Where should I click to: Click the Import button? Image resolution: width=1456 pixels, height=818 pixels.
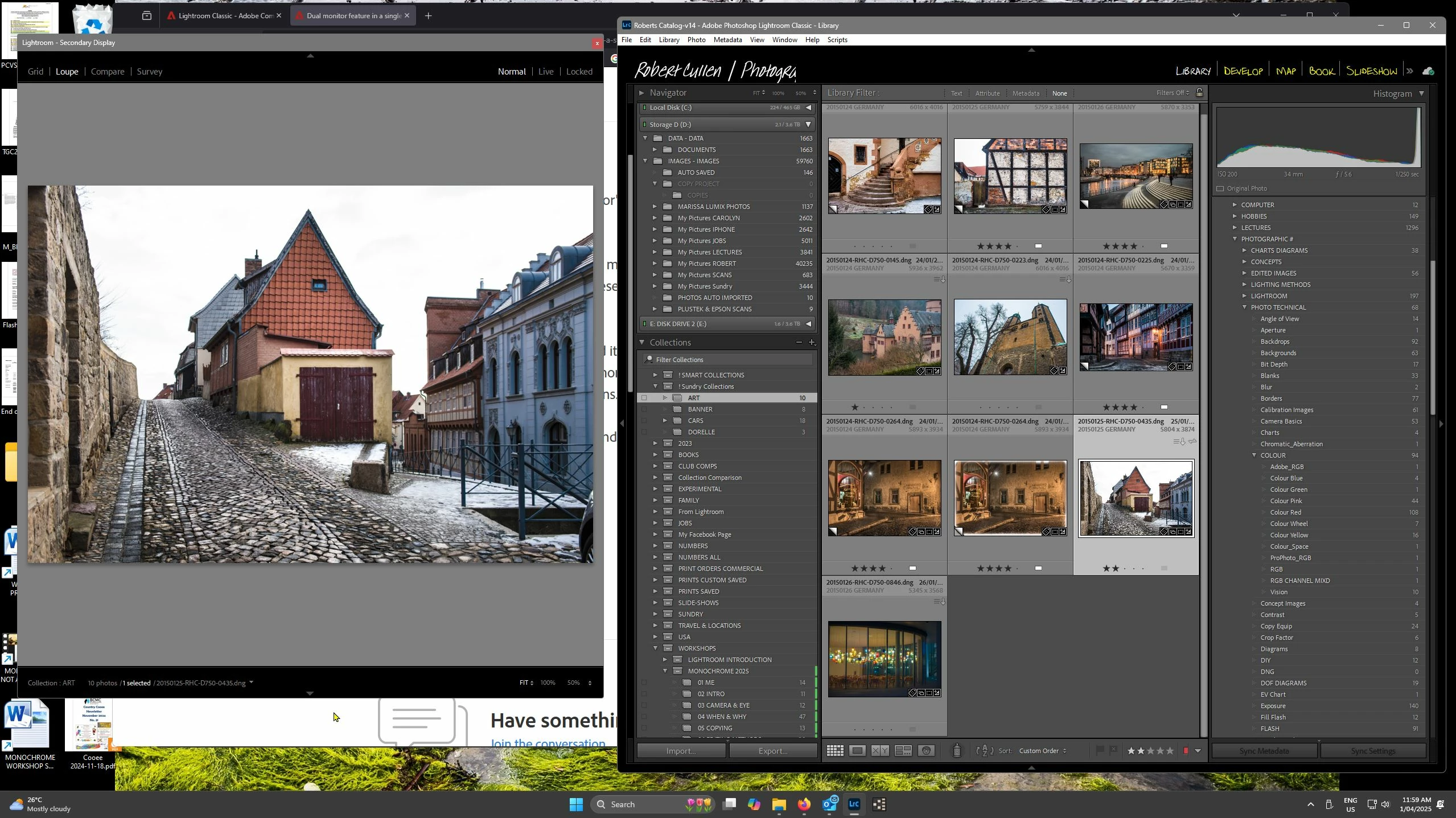(x=681, y=751)
